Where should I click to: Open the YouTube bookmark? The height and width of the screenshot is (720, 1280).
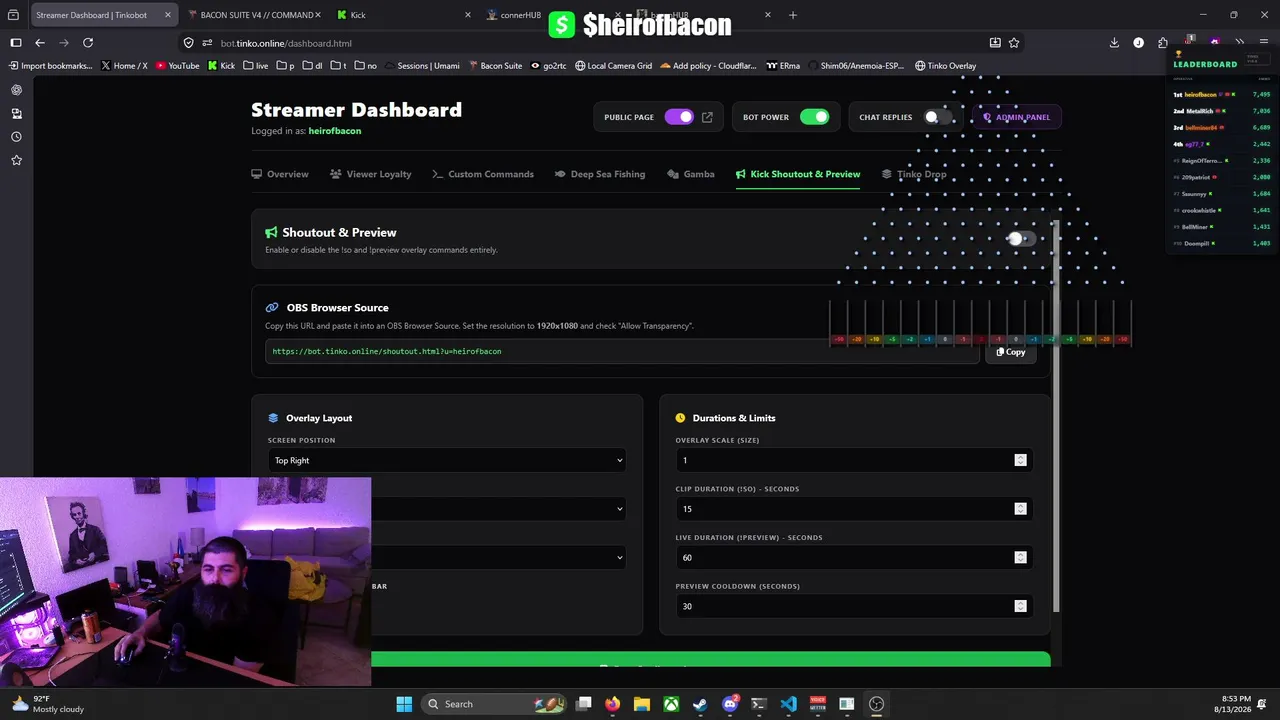pyautogui.click(x=176, y=66)
